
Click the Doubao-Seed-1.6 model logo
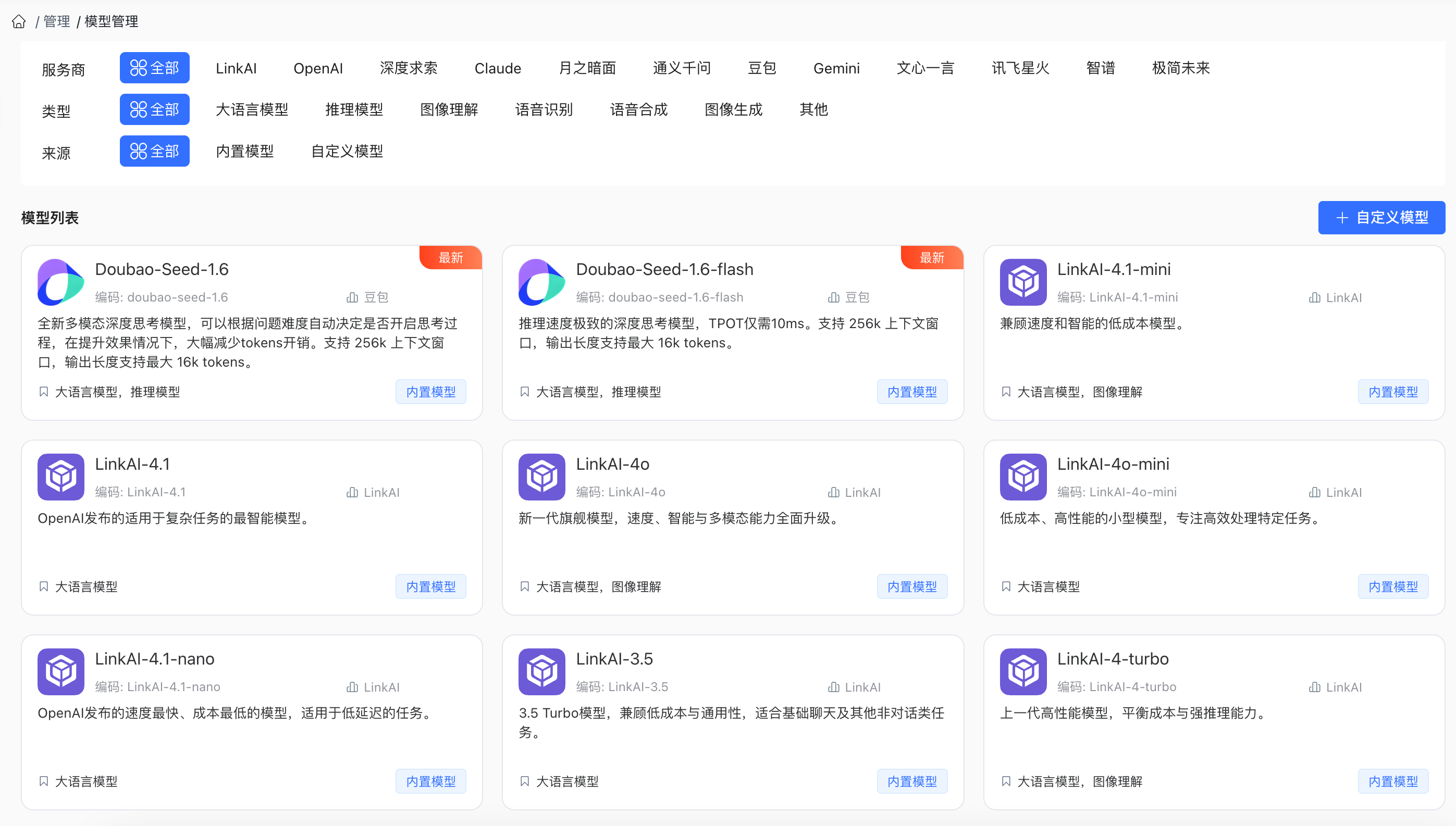(61, 282)
